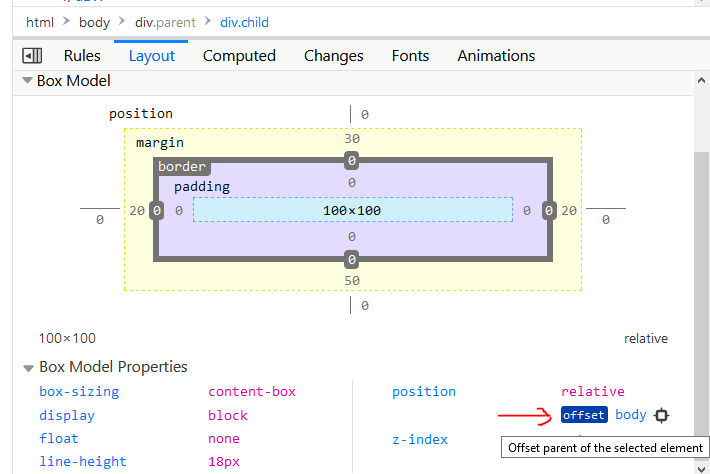Collapse the Box Model section
This screenshot has height=474, width=710.
[x=28, y=81]
